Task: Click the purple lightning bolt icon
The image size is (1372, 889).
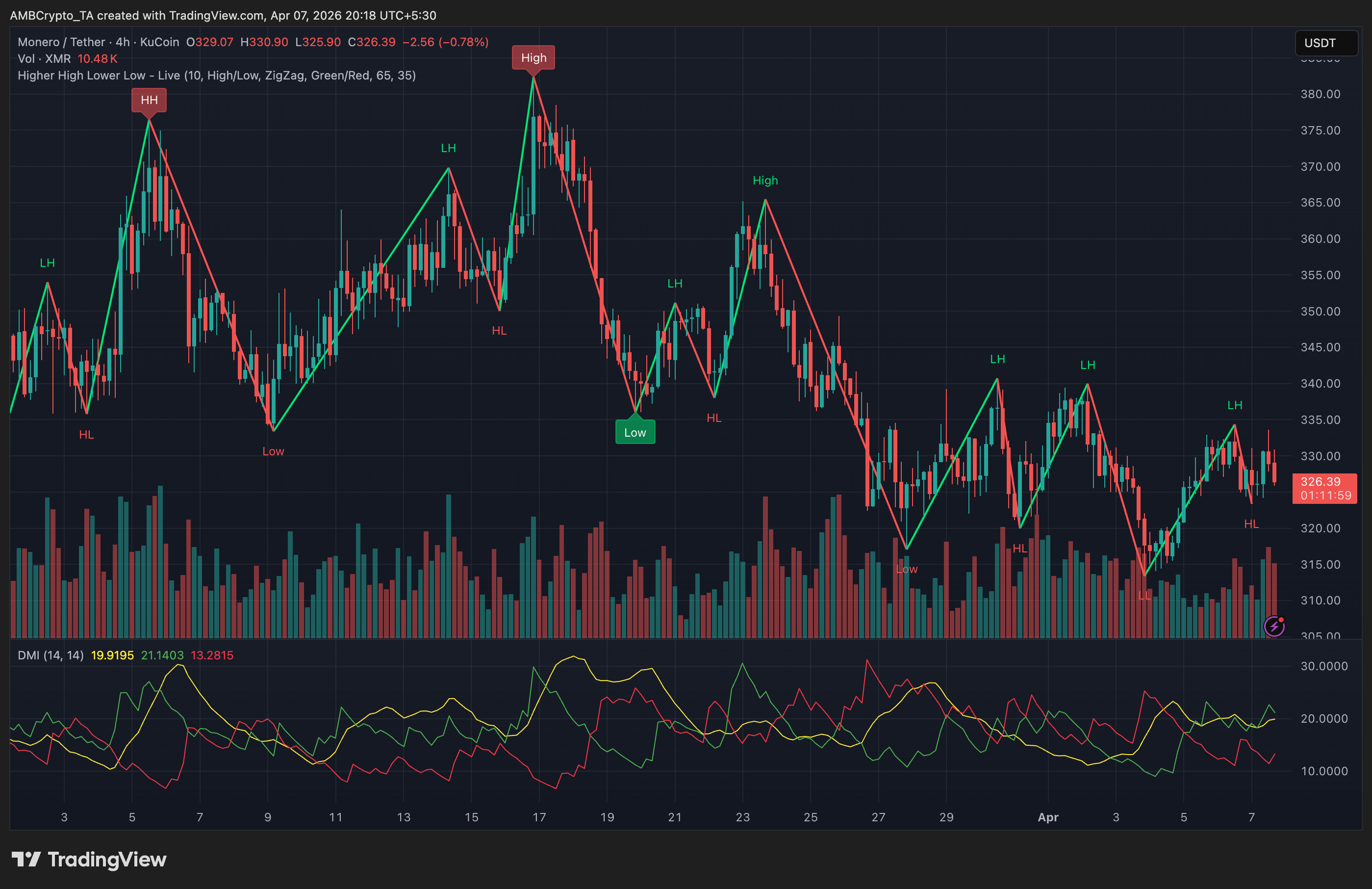Action: [x=1274, y=626]
